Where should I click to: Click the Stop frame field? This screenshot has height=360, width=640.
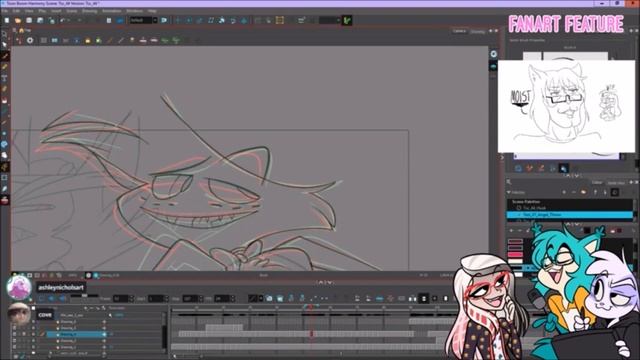[190, 299]
